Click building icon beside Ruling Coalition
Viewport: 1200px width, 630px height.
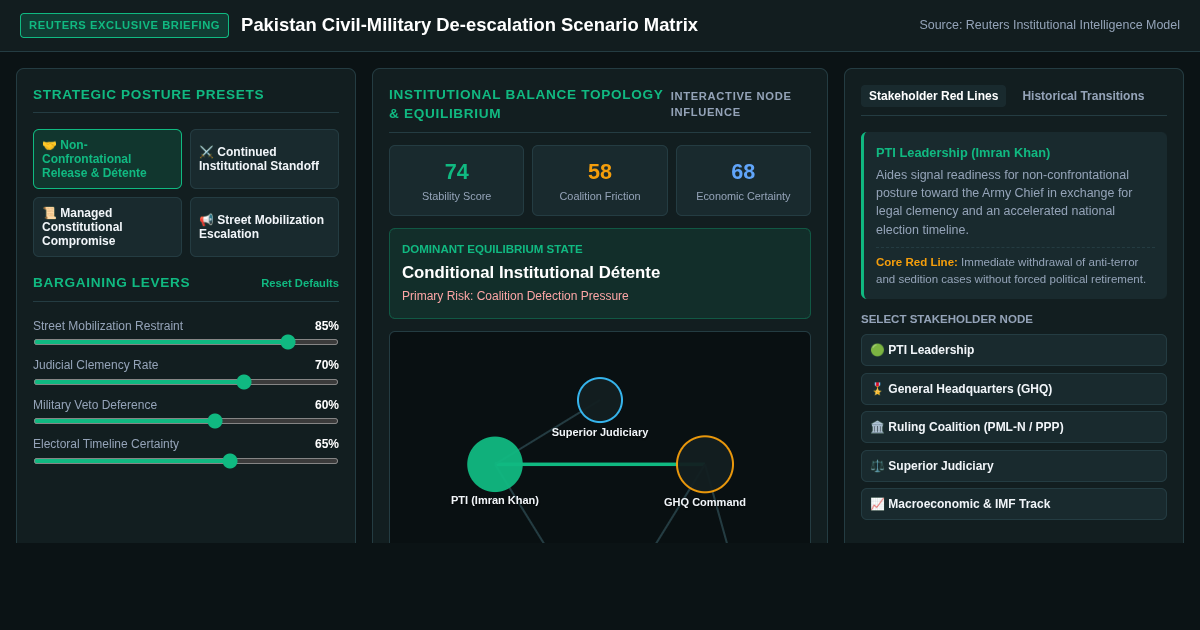(877, 427)
